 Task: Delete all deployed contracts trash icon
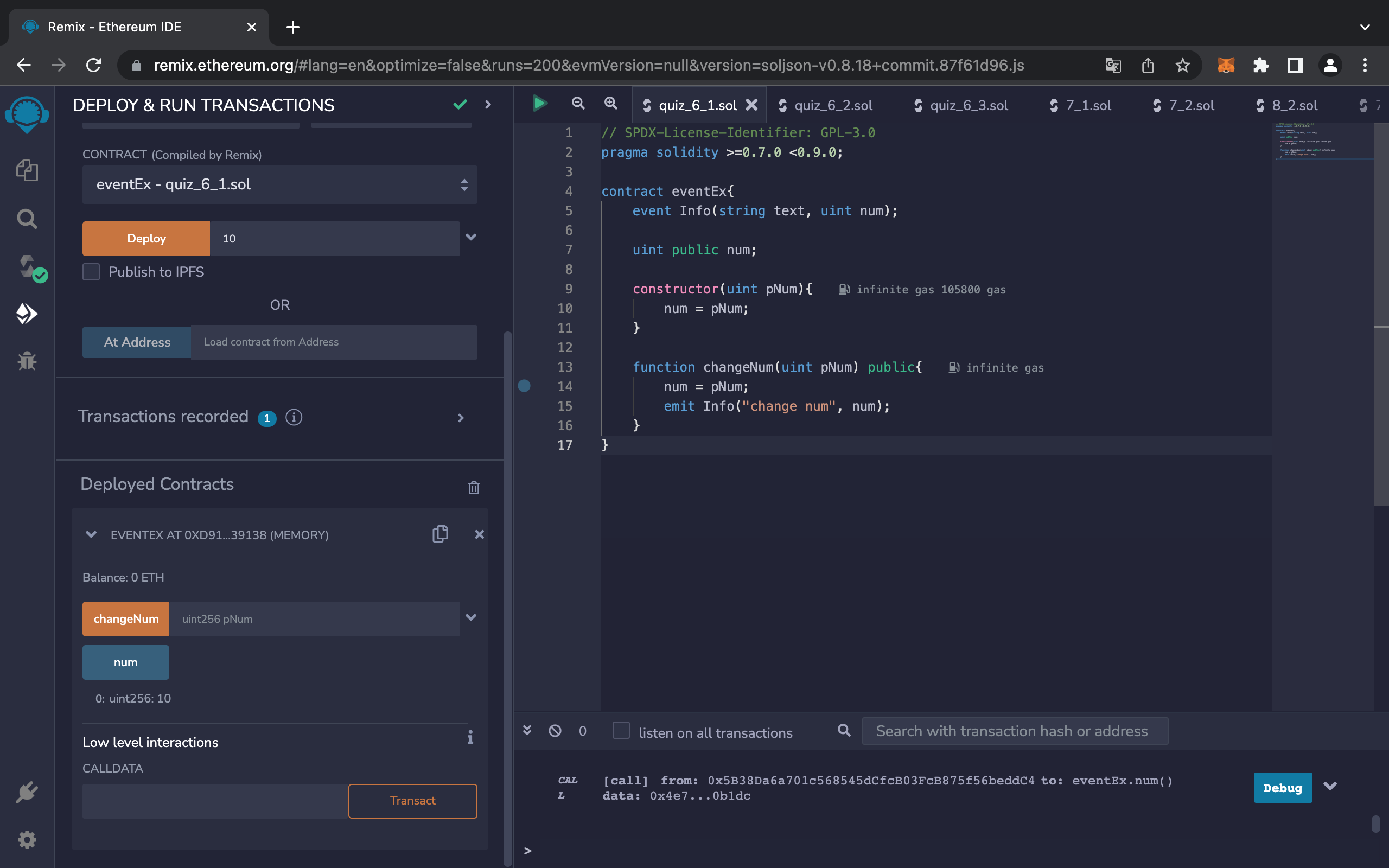click(x=474, y=487)
